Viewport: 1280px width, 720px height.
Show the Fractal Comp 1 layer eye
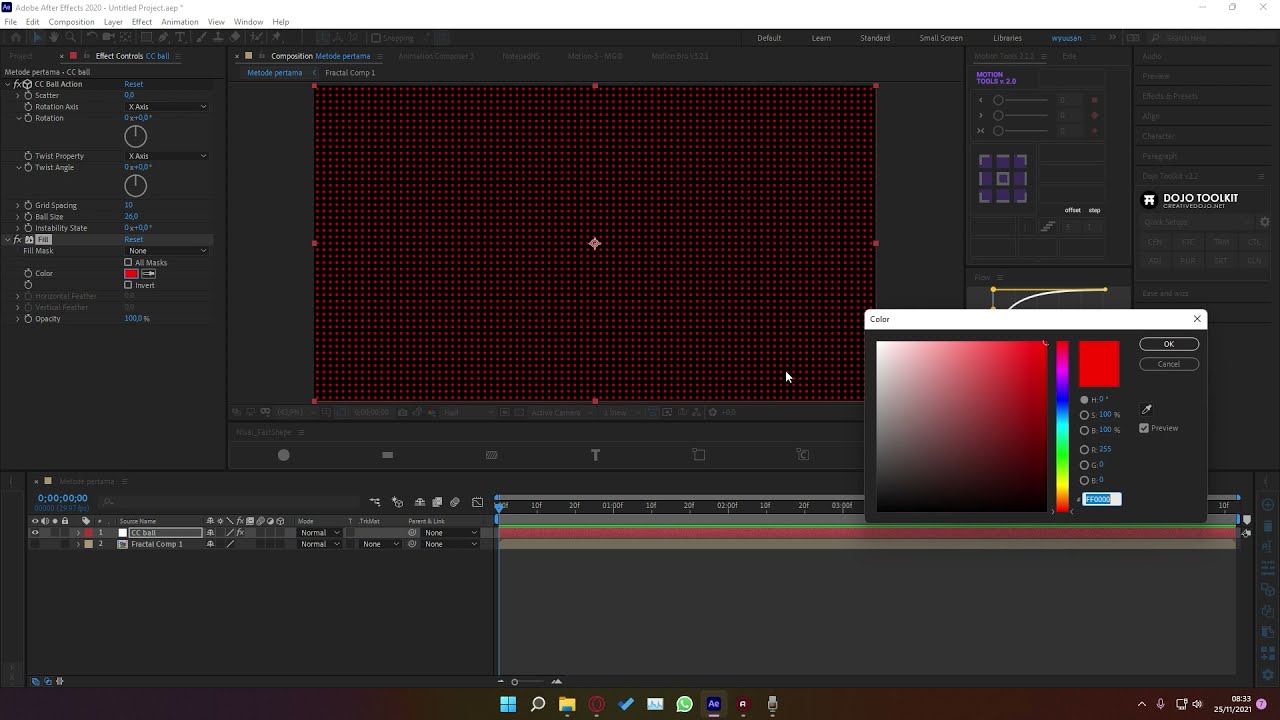35,544
